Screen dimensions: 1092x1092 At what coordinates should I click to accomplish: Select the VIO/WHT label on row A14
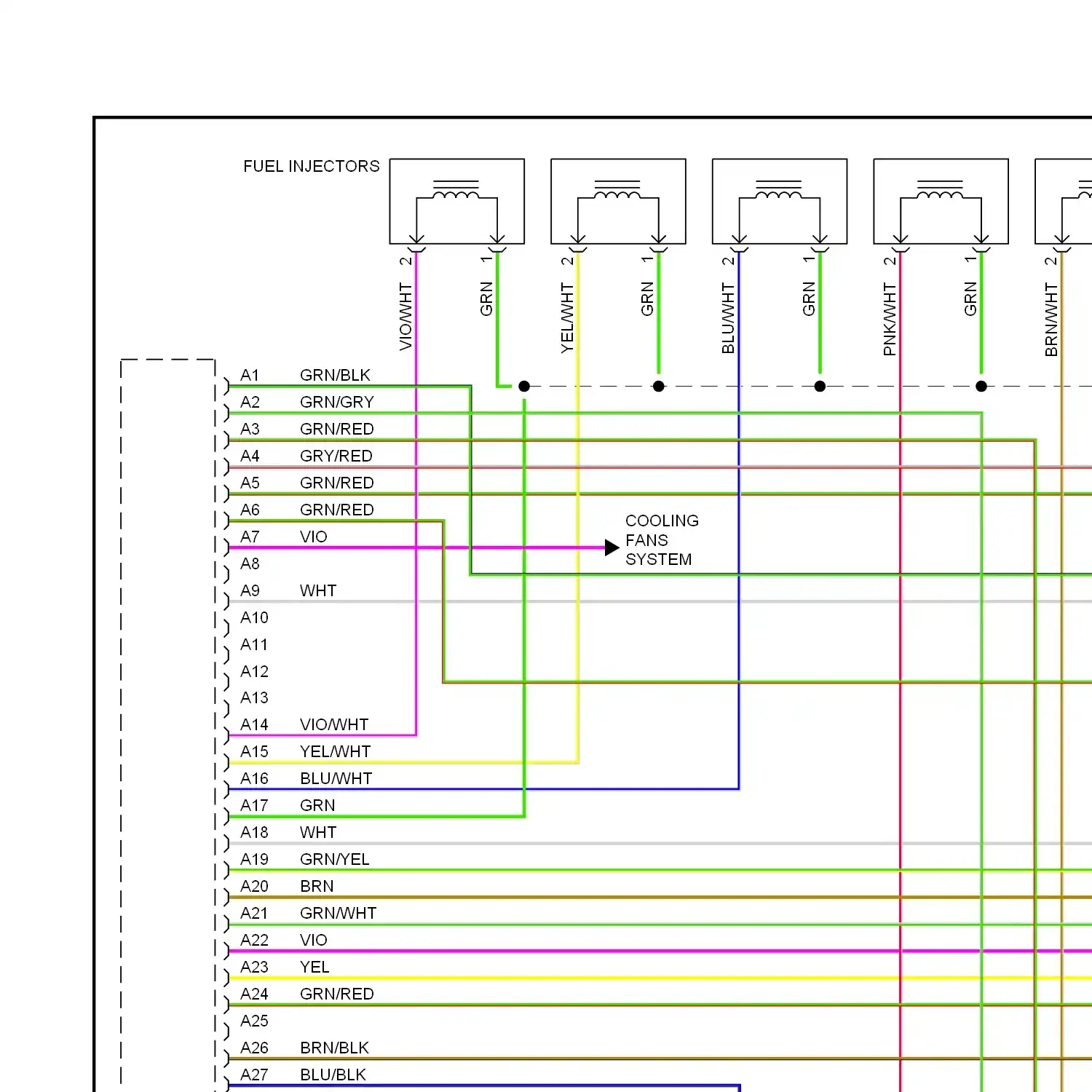pos(334,725)
